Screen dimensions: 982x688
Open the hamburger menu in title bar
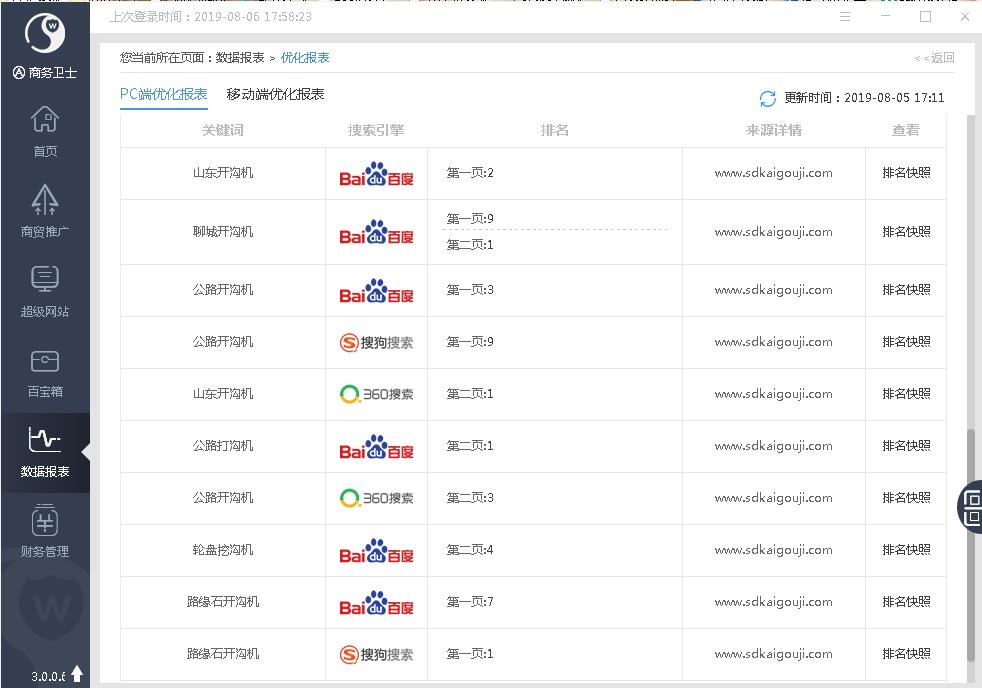point(845,17)
